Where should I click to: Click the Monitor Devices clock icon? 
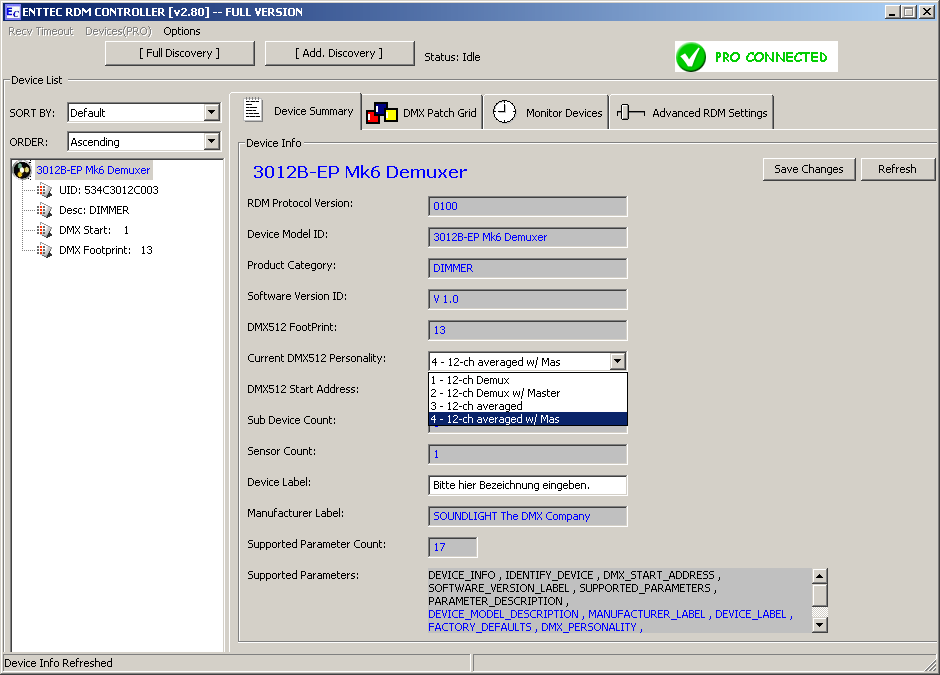click(x=505, y=112)
